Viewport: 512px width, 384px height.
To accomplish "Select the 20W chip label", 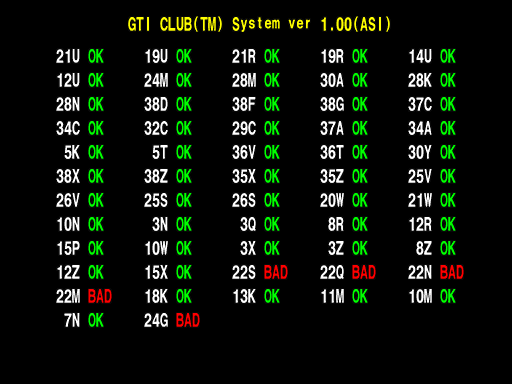I will pyautogui.click(x=332, y=200).
